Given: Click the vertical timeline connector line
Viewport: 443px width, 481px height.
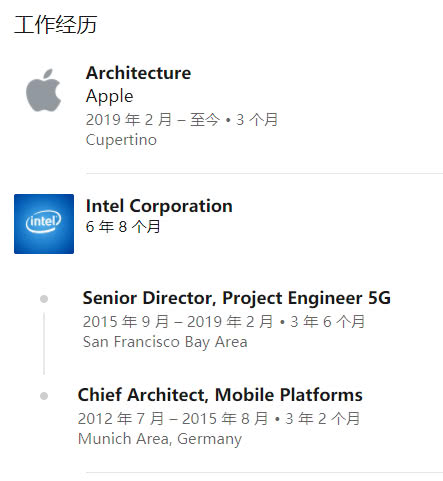Looking at the screenshot, I should pos(44,343).
